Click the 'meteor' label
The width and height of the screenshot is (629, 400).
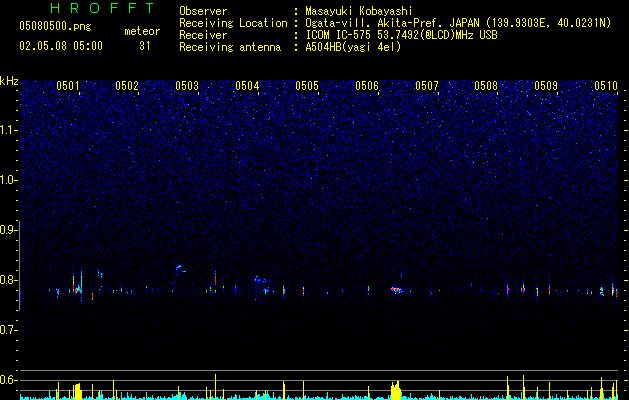click(x=142, y=31)
